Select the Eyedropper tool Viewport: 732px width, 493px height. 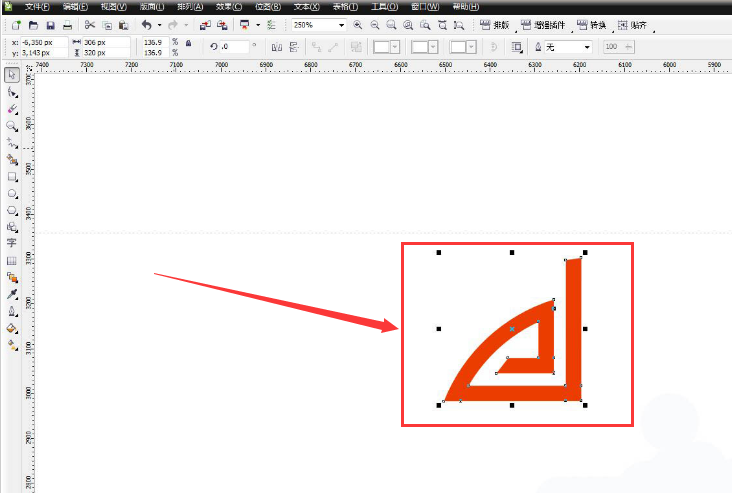12,294
